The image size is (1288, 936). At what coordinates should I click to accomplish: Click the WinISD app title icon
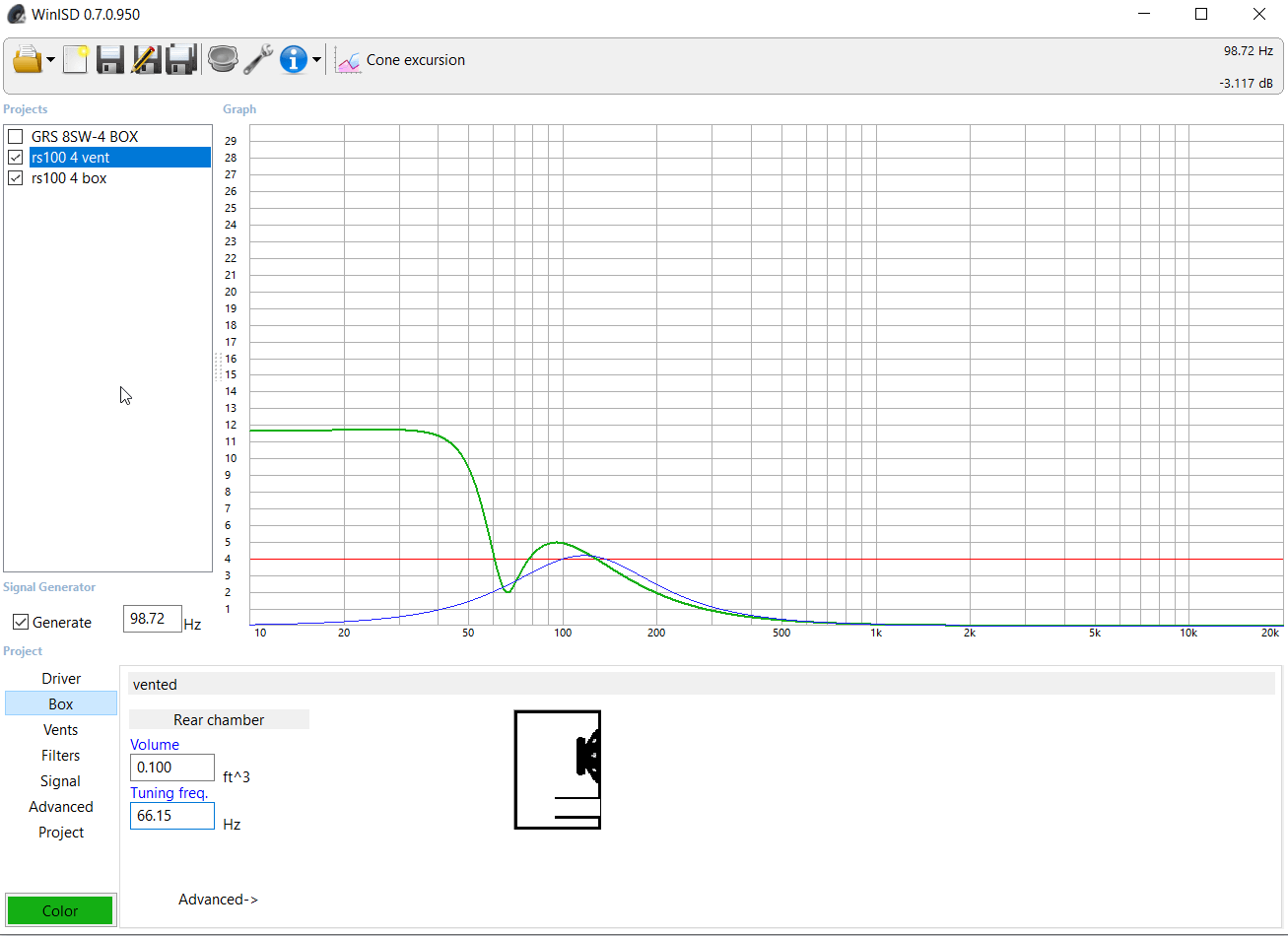(x=16, y=14)
